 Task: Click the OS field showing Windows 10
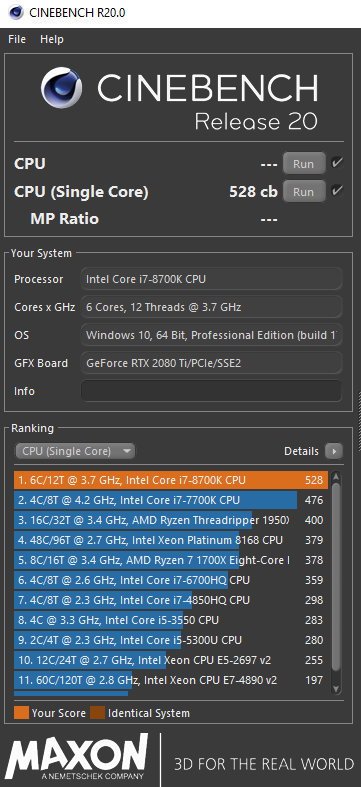(211, 335)
